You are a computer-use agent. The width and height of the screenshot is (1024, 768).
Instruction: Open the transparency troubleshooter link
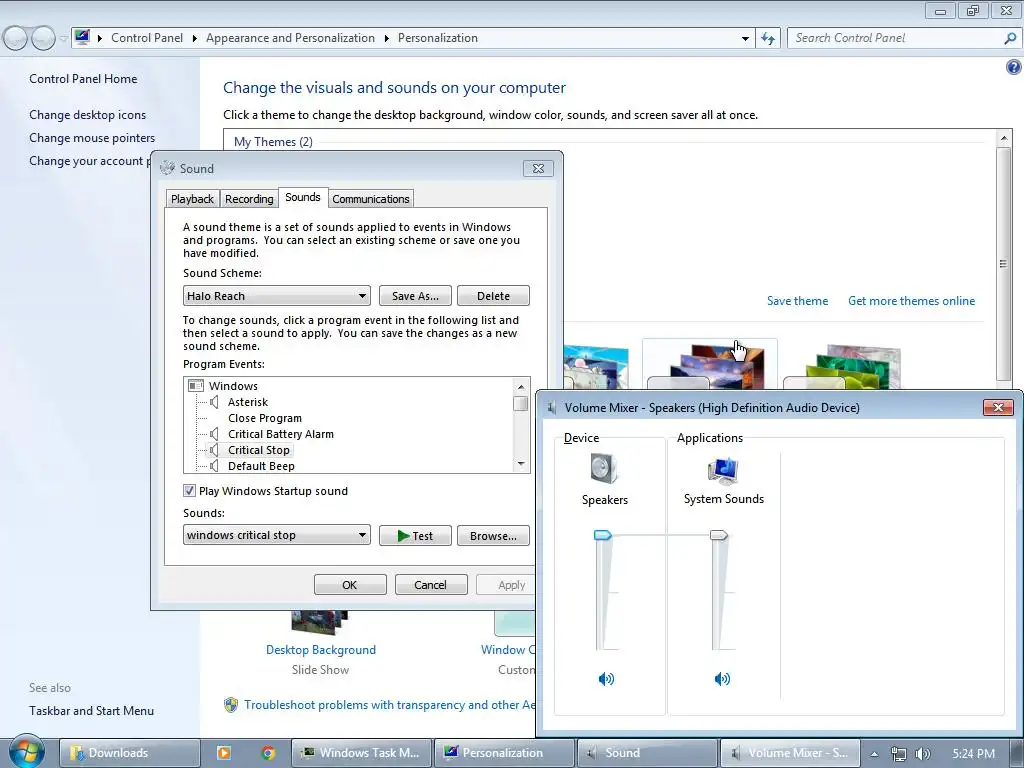click(389, 705)
